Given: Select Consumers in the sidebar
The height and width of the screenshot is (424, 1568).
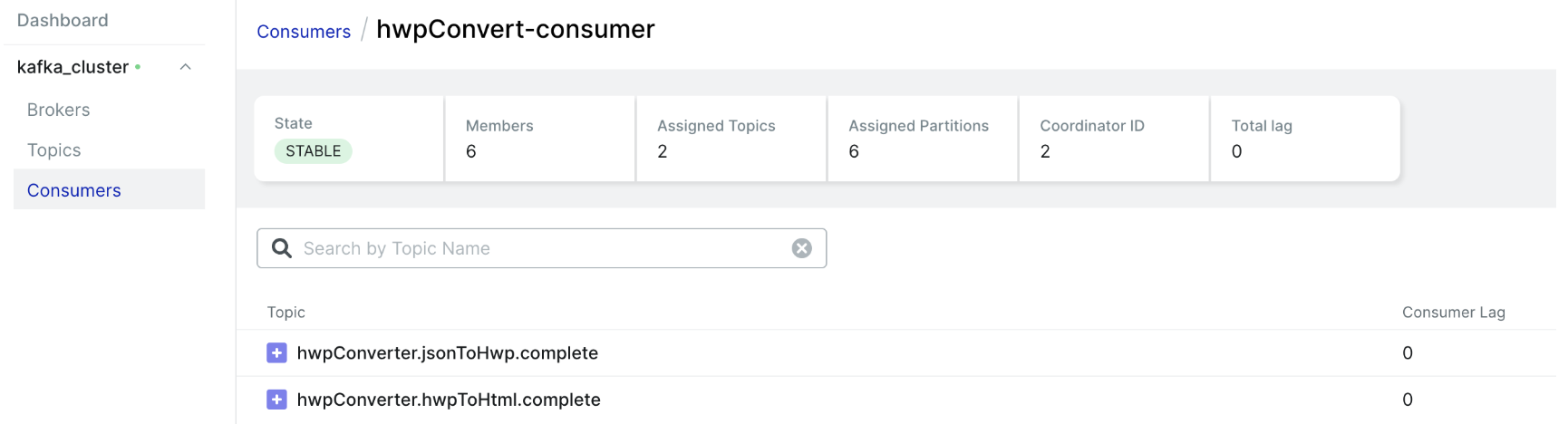Looking at the screenshot, I should coord(73,190).
